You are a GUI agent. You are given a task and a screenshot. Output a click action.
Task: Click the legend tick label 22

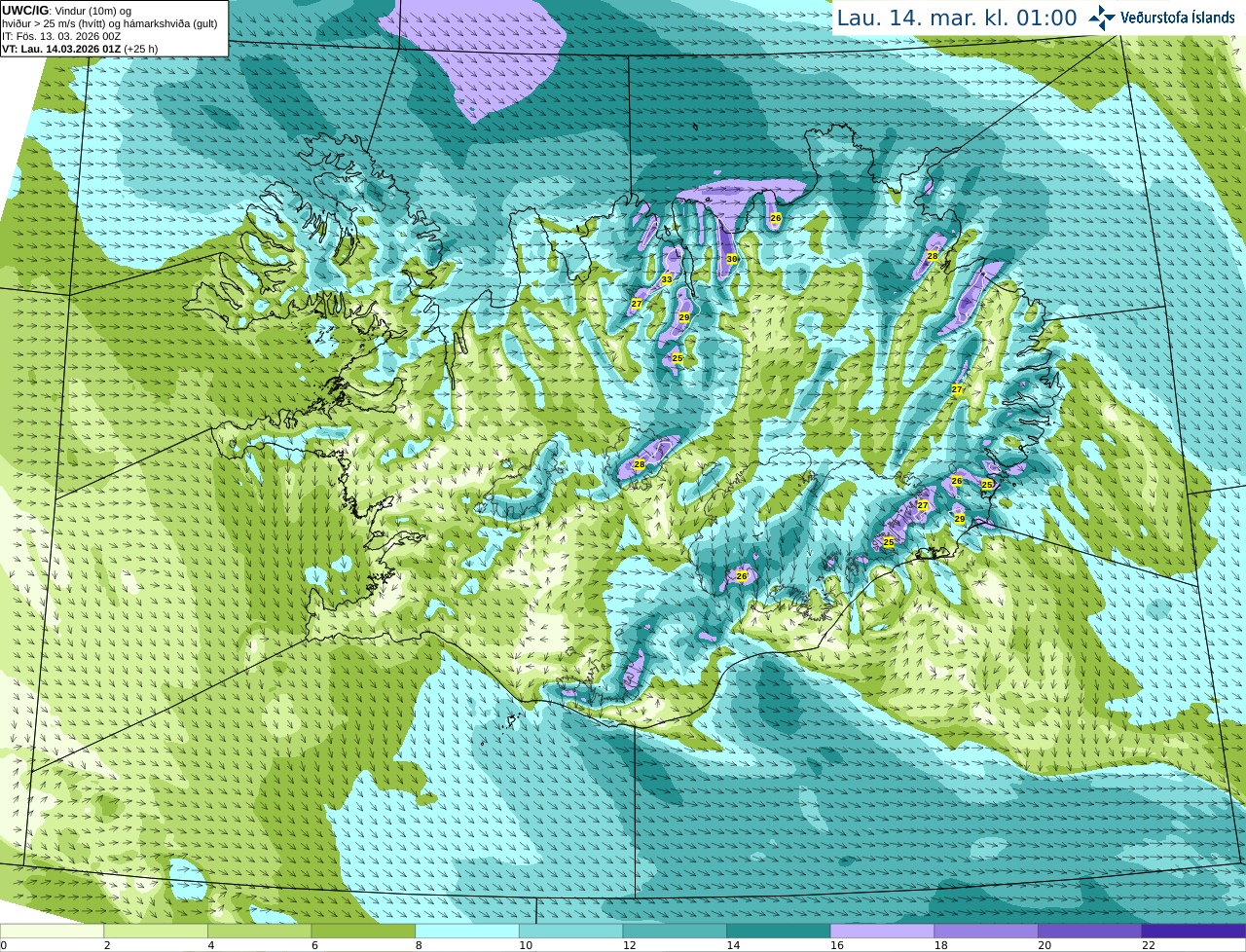(x=1149, y=945)
